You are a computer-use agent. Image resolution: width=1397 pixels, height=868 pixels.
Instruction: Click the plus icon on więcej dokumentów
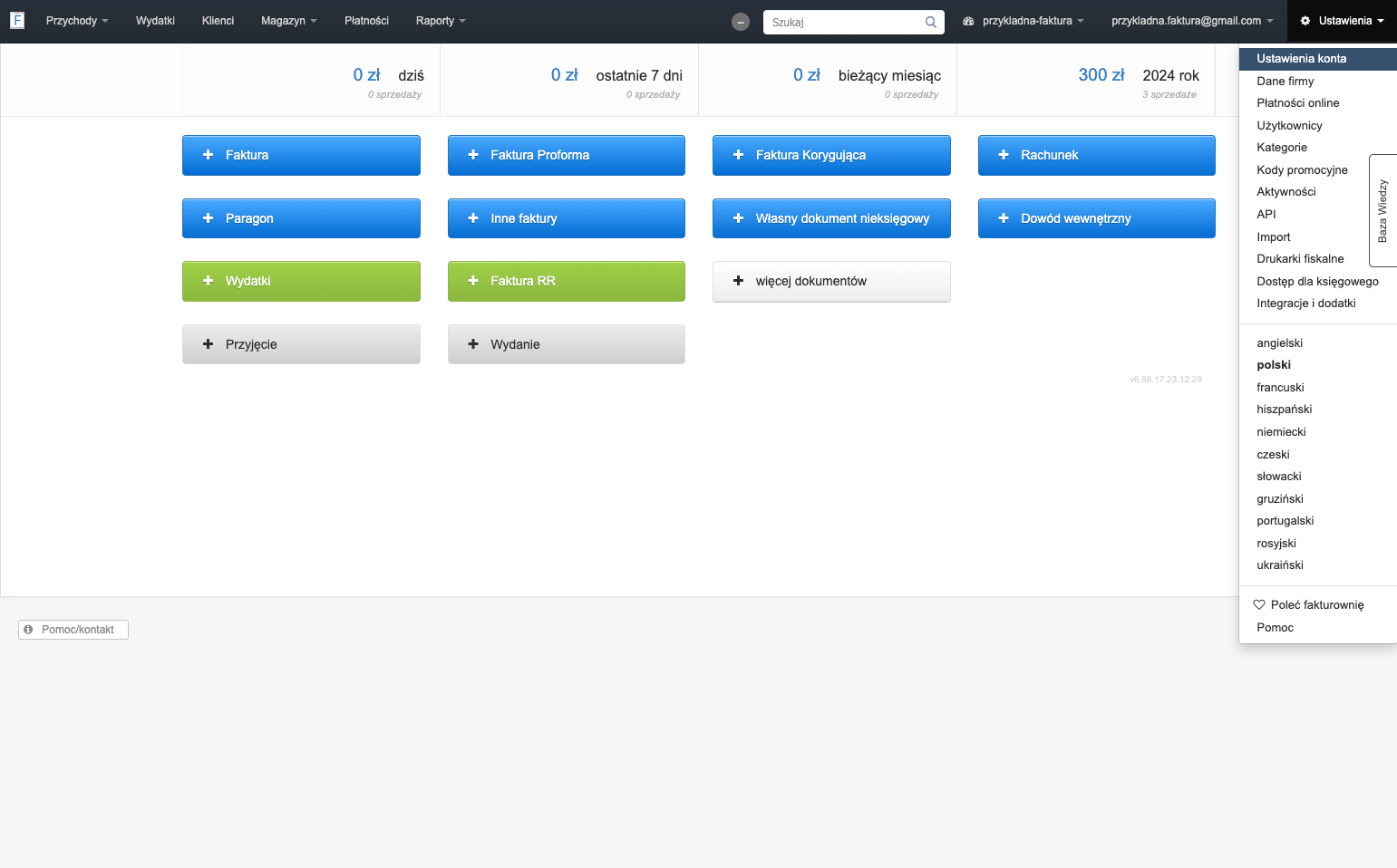point(738,281)
